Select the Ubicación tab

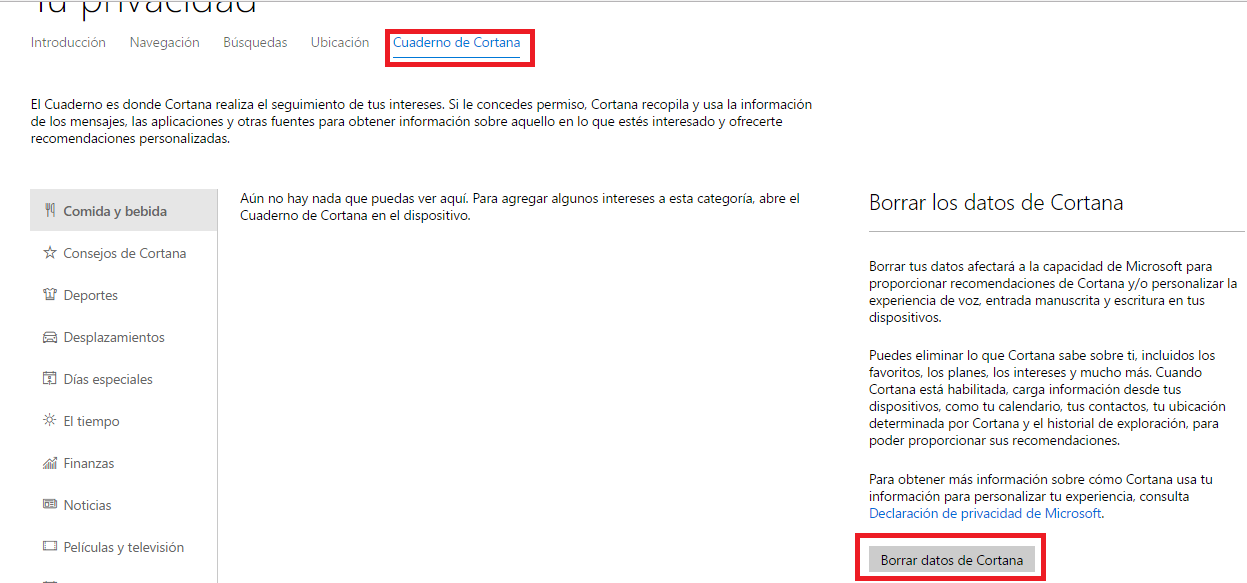tap(340, 43)
